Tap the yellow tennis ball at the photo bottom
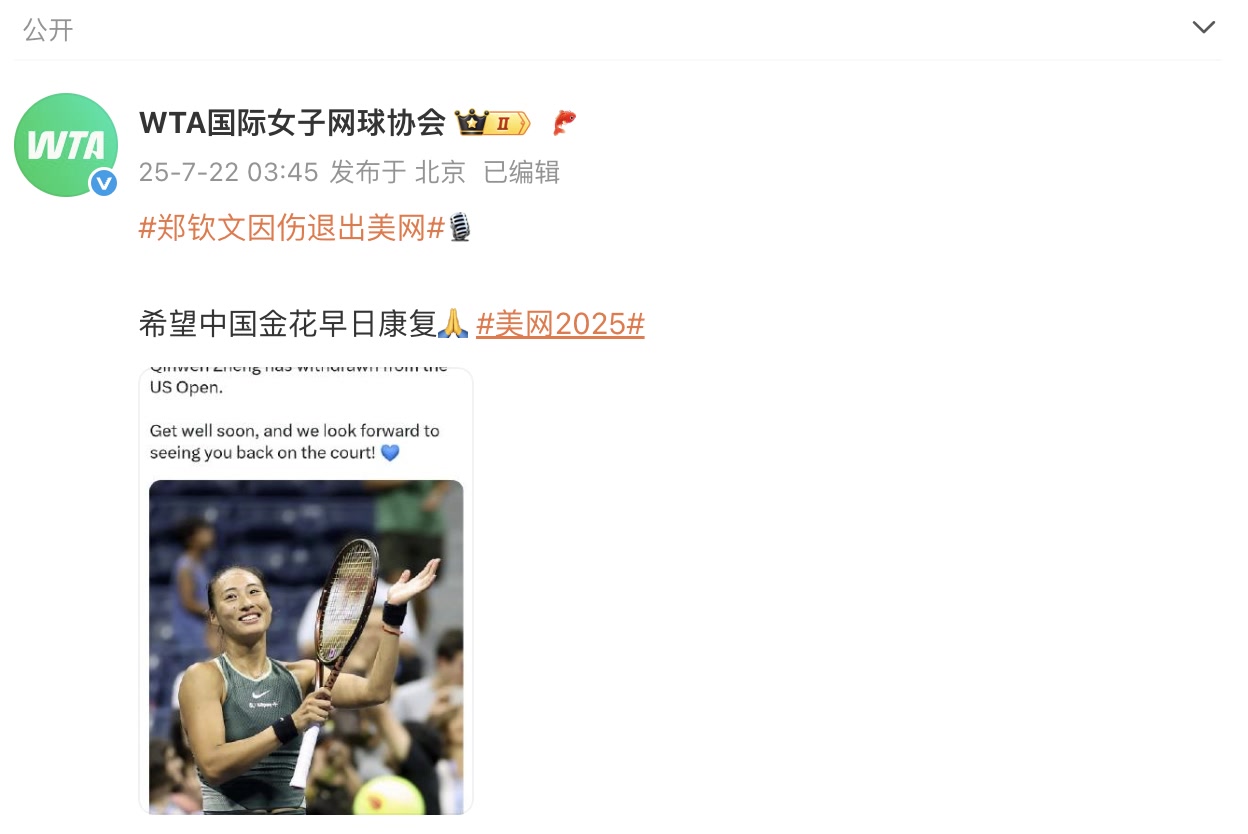 389,797
